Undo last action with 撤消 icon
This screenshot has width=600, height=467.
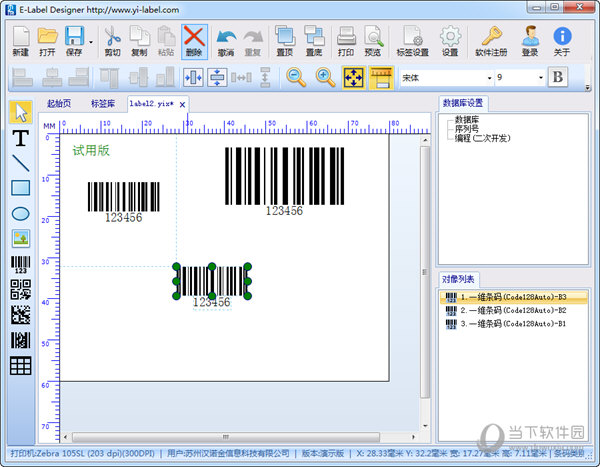point(226,41)
